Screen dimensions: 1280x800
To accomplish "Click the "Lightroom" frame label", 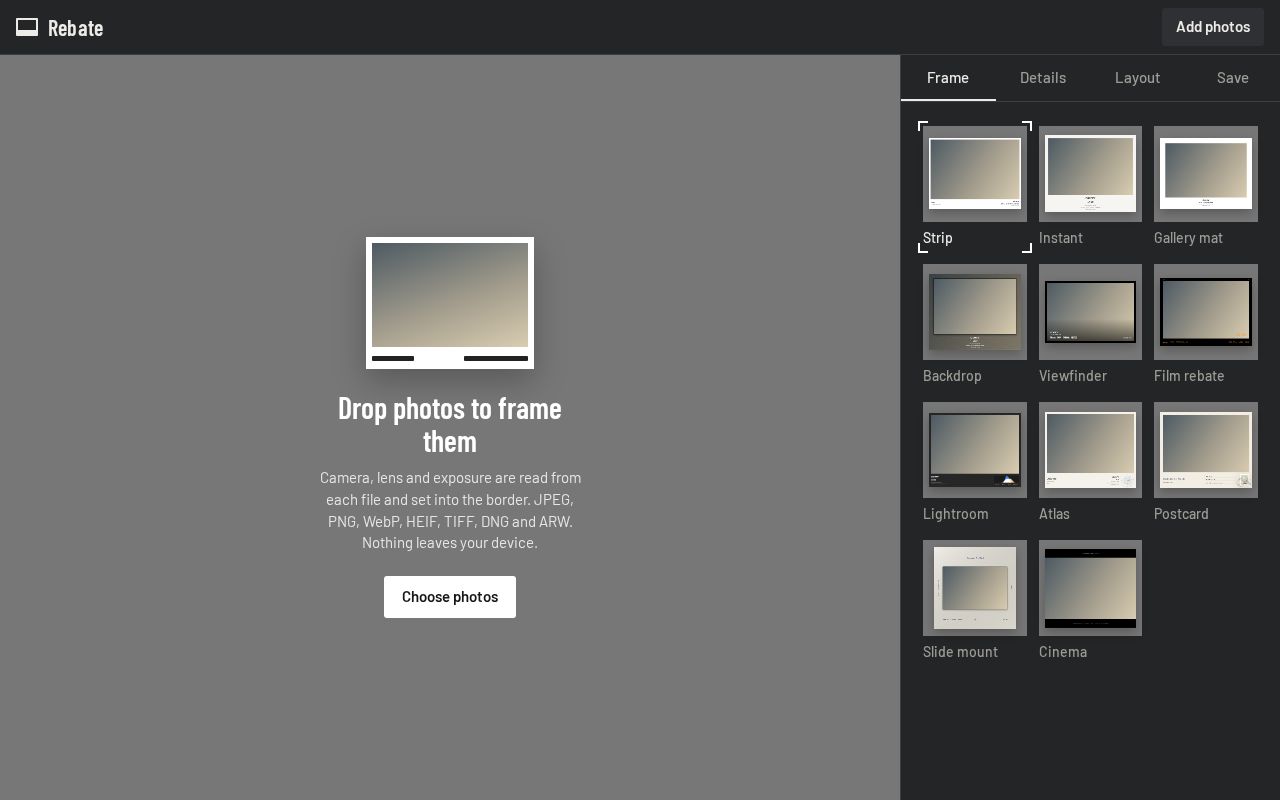I will pyautogui.click(x=956, y=514).
